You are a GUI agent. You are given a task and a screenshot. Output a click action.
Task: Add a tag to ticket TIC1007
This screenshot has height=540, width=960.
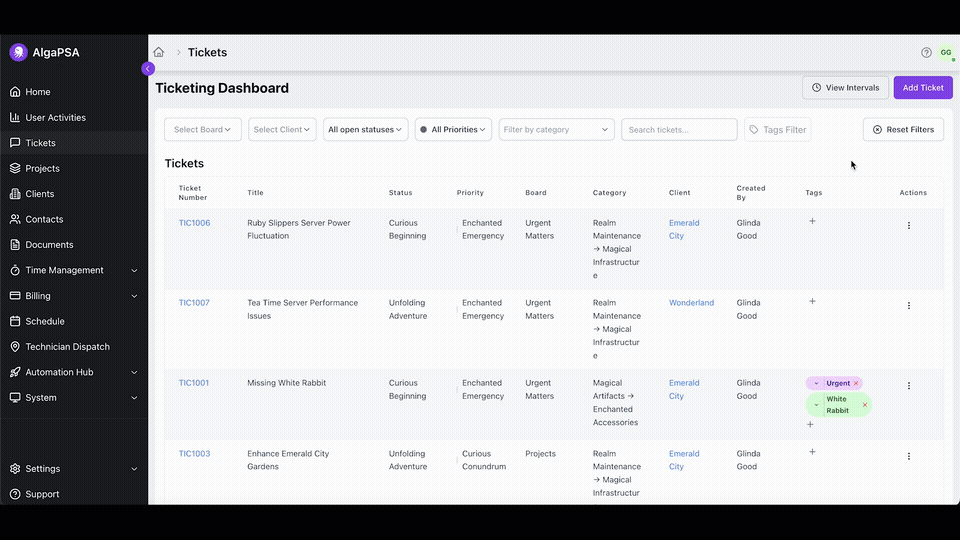(812, 301)
